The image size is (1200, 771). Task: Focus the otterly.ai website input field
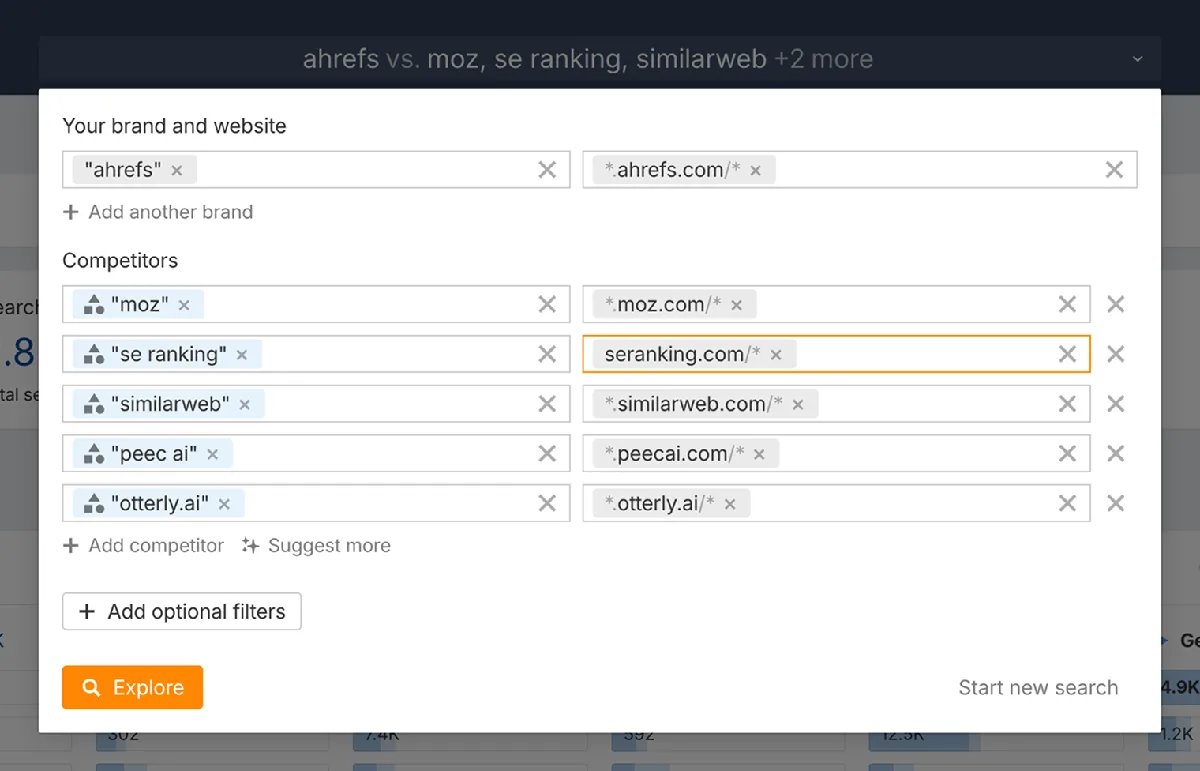point(836,504)
